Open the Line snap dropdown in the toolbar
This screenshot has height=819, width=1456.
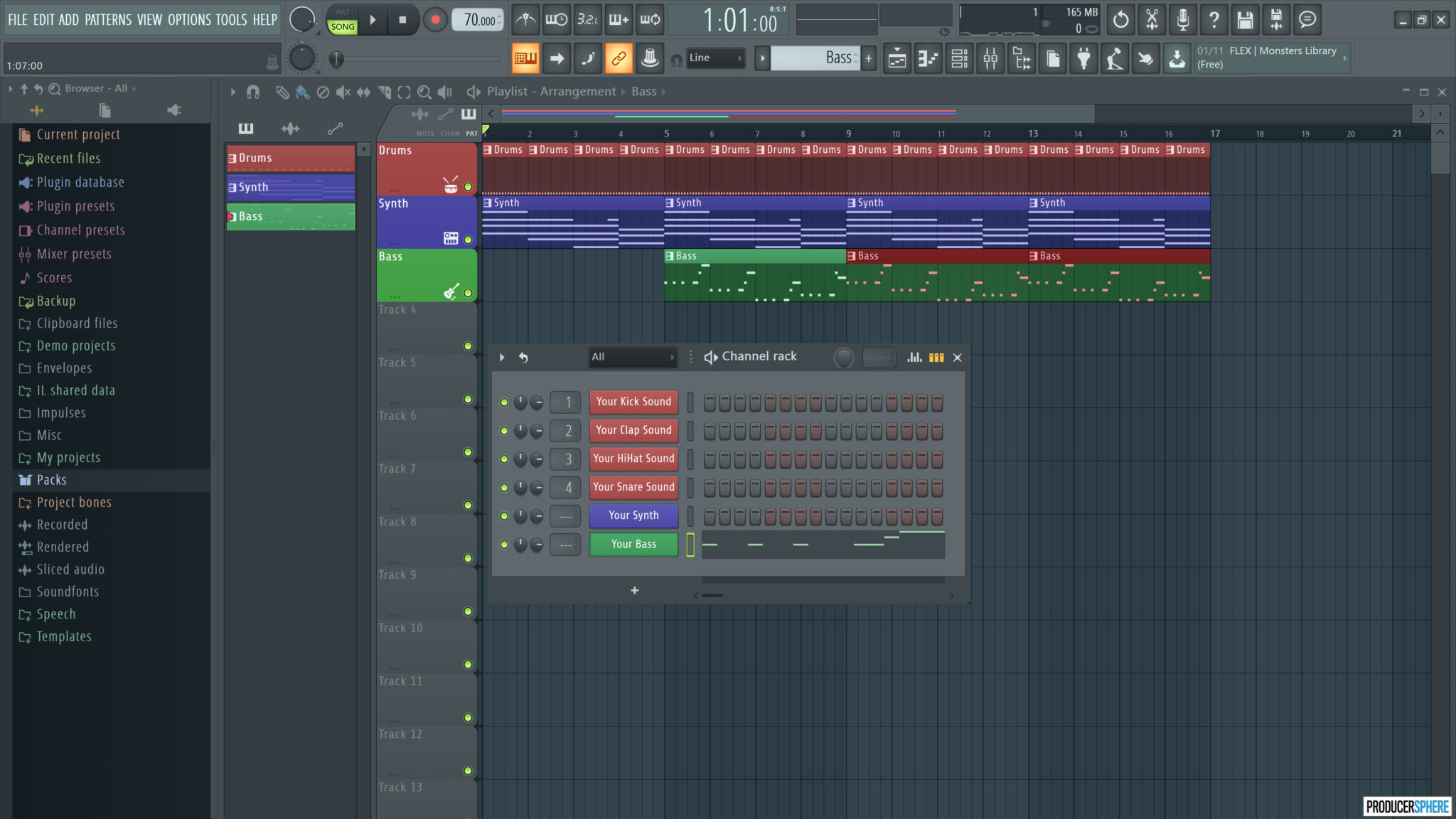point(714,58)
